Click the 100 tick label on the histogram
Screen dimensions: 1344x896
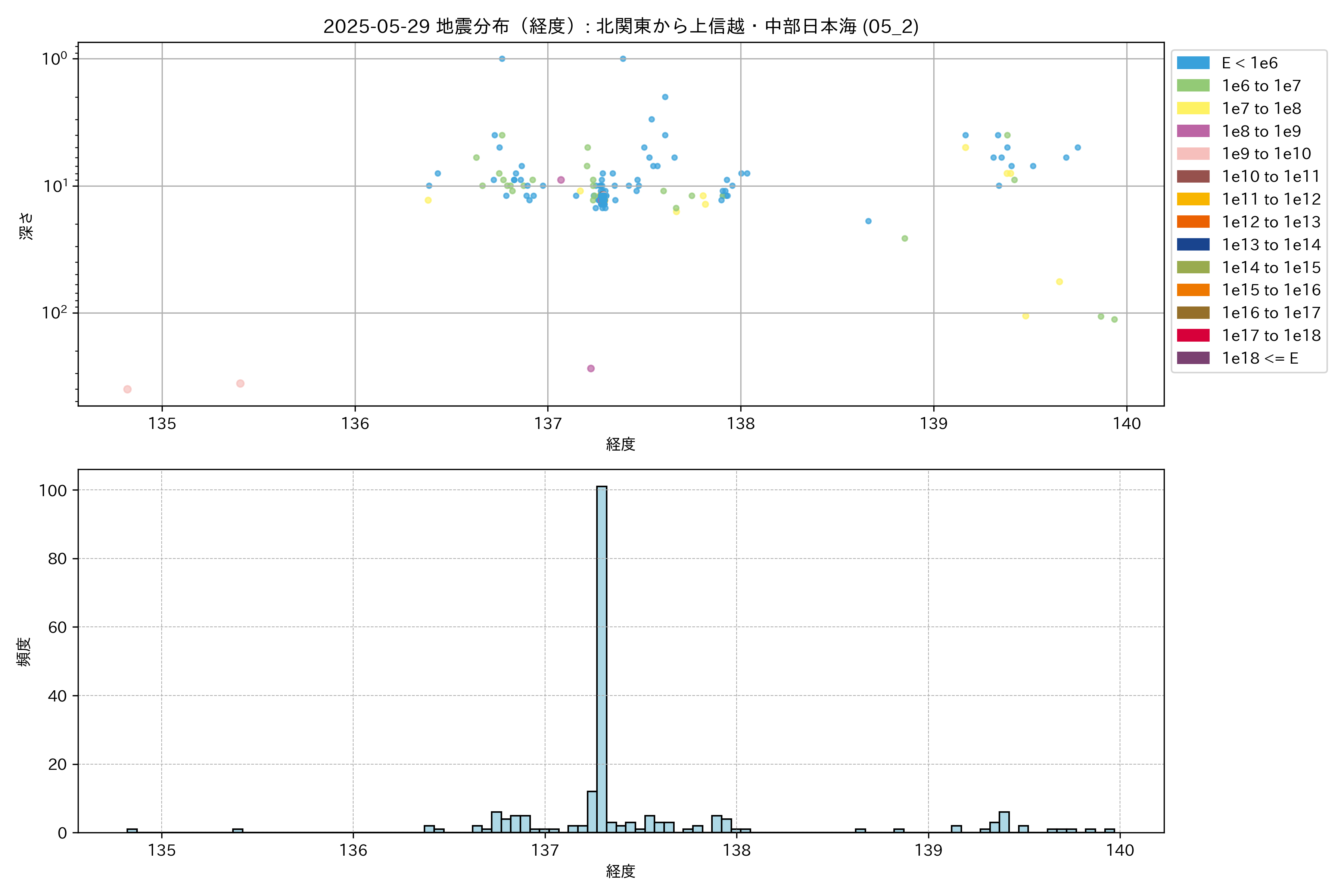pos(53,490)
